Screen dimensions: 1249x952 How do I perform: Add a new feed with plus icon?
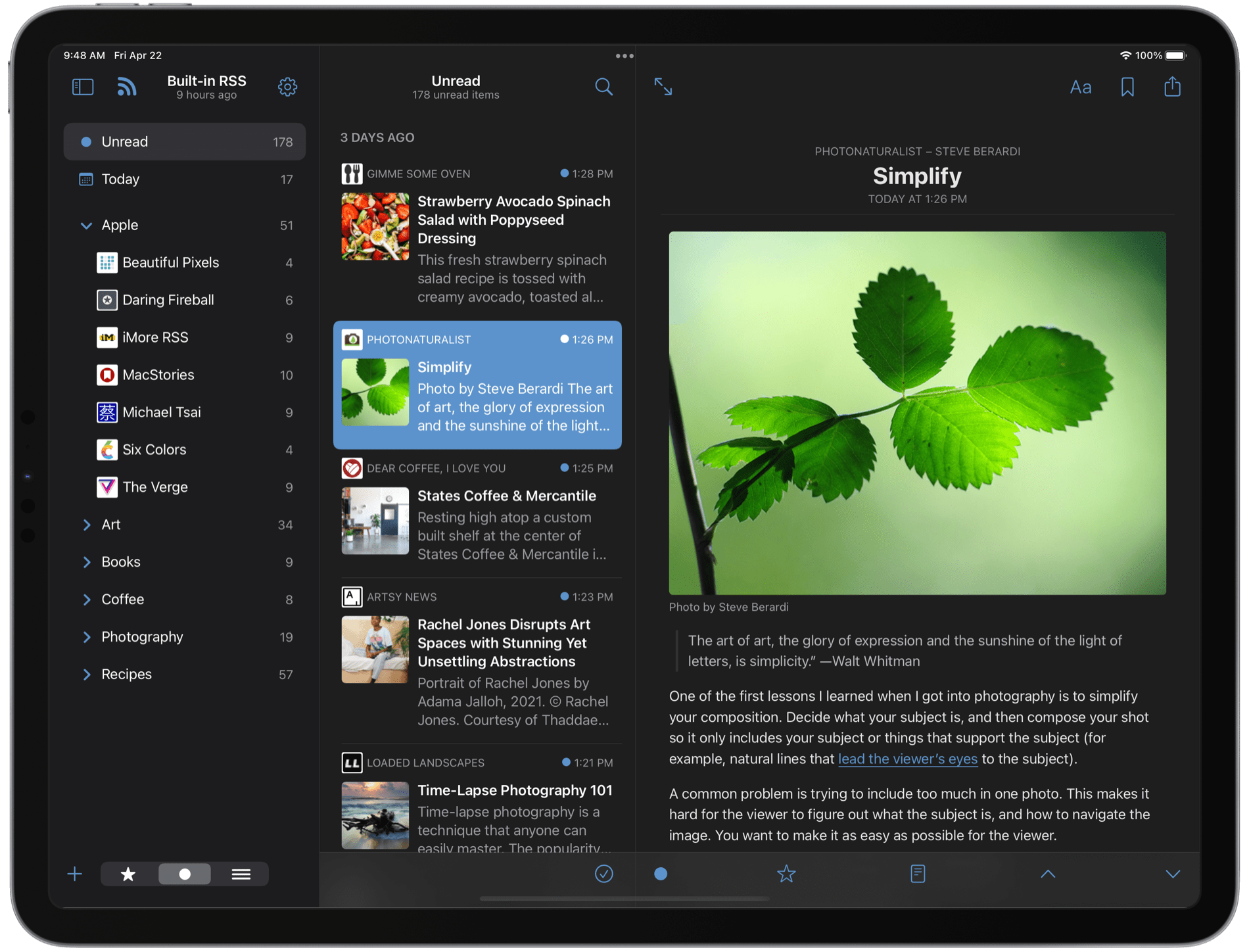point(75,874)
